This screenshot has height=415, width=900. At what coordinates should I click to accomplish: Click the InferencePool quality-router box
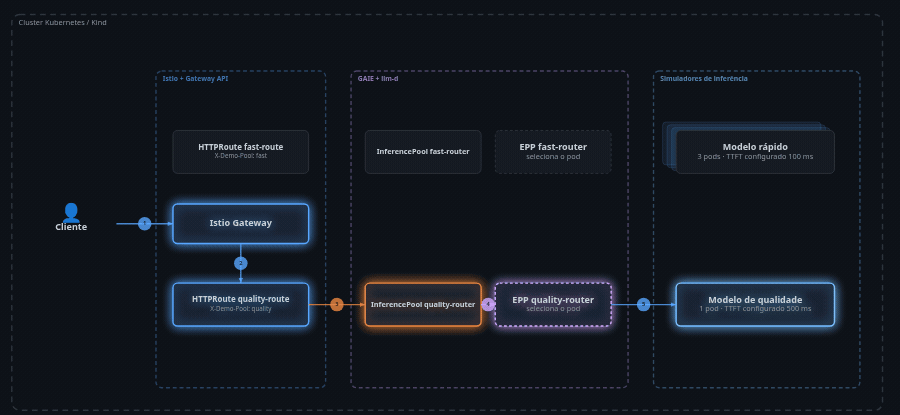coord(423,304)
